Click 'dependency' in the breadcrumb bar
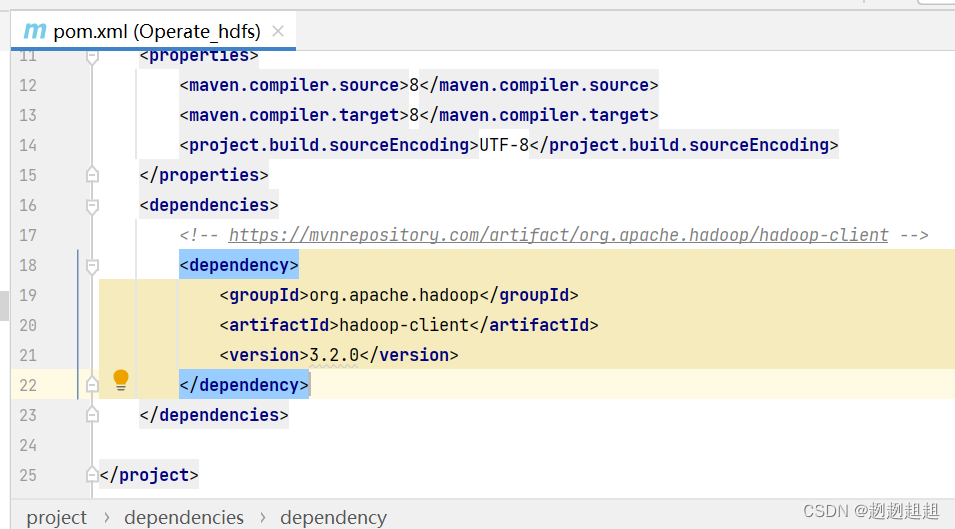955x529 pixels. [x=333, y=517]
